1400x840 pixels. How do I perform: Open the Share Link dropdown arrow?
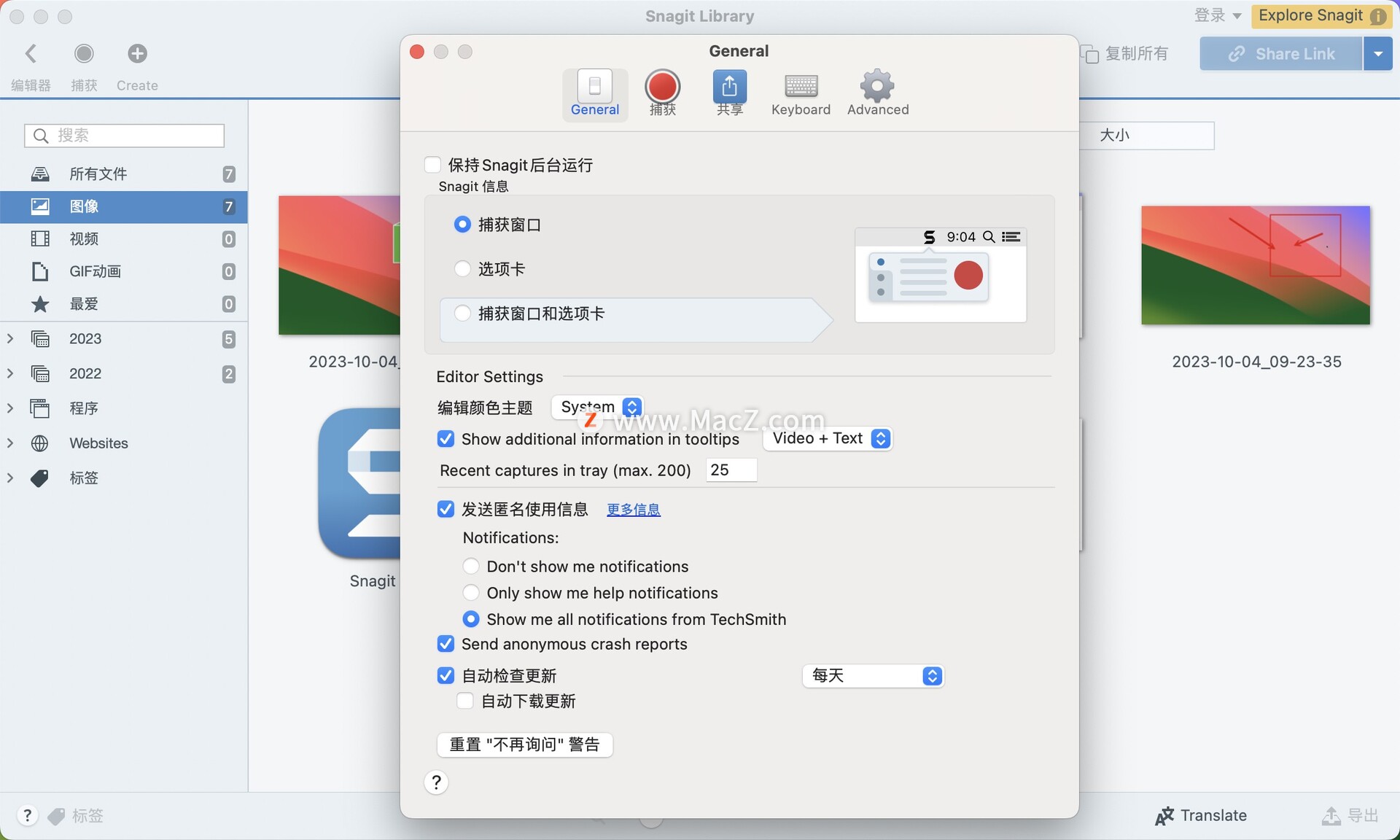pos(1378,54)
